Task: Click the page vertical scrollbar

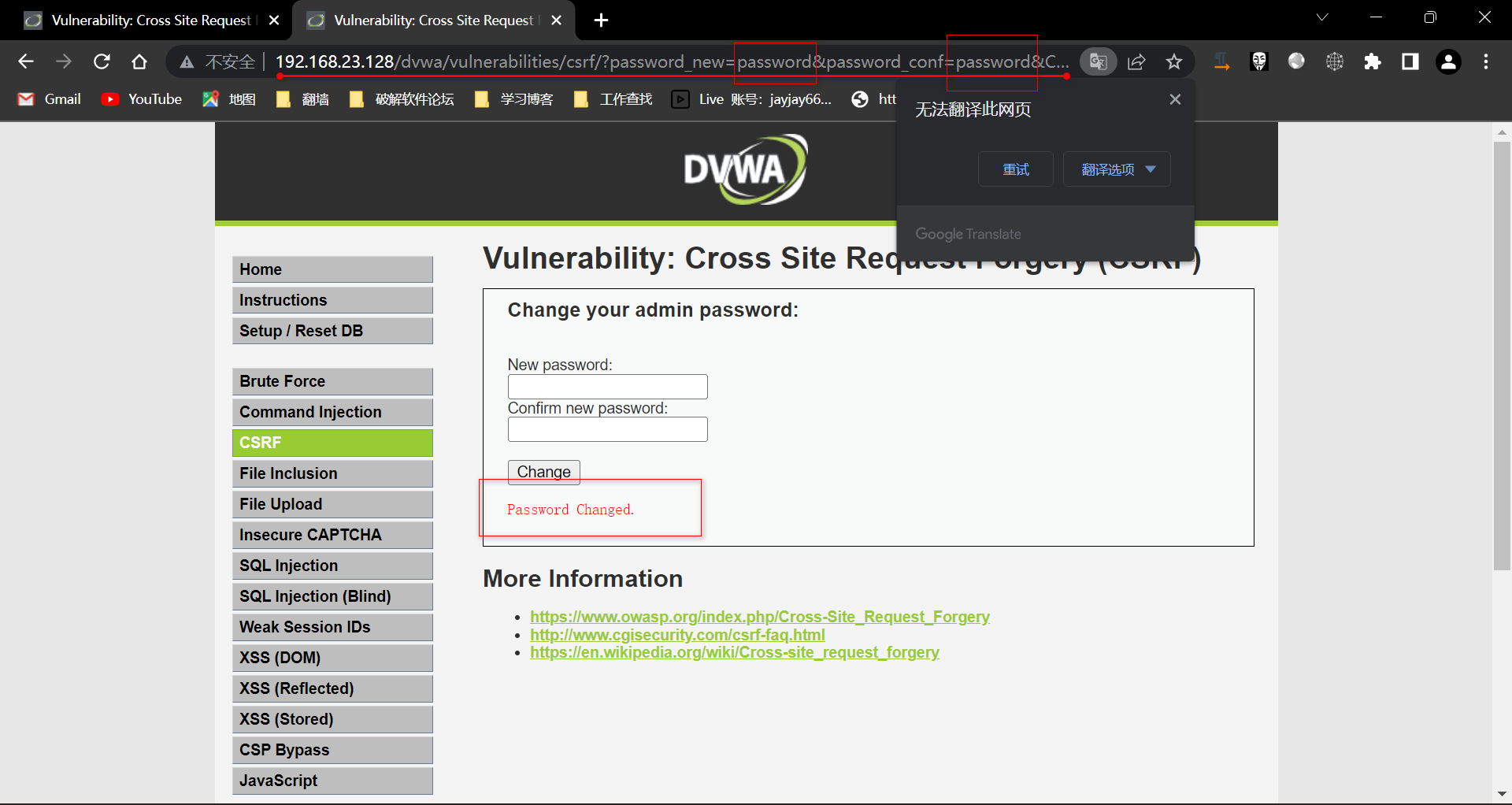Action: (1502, 354)
